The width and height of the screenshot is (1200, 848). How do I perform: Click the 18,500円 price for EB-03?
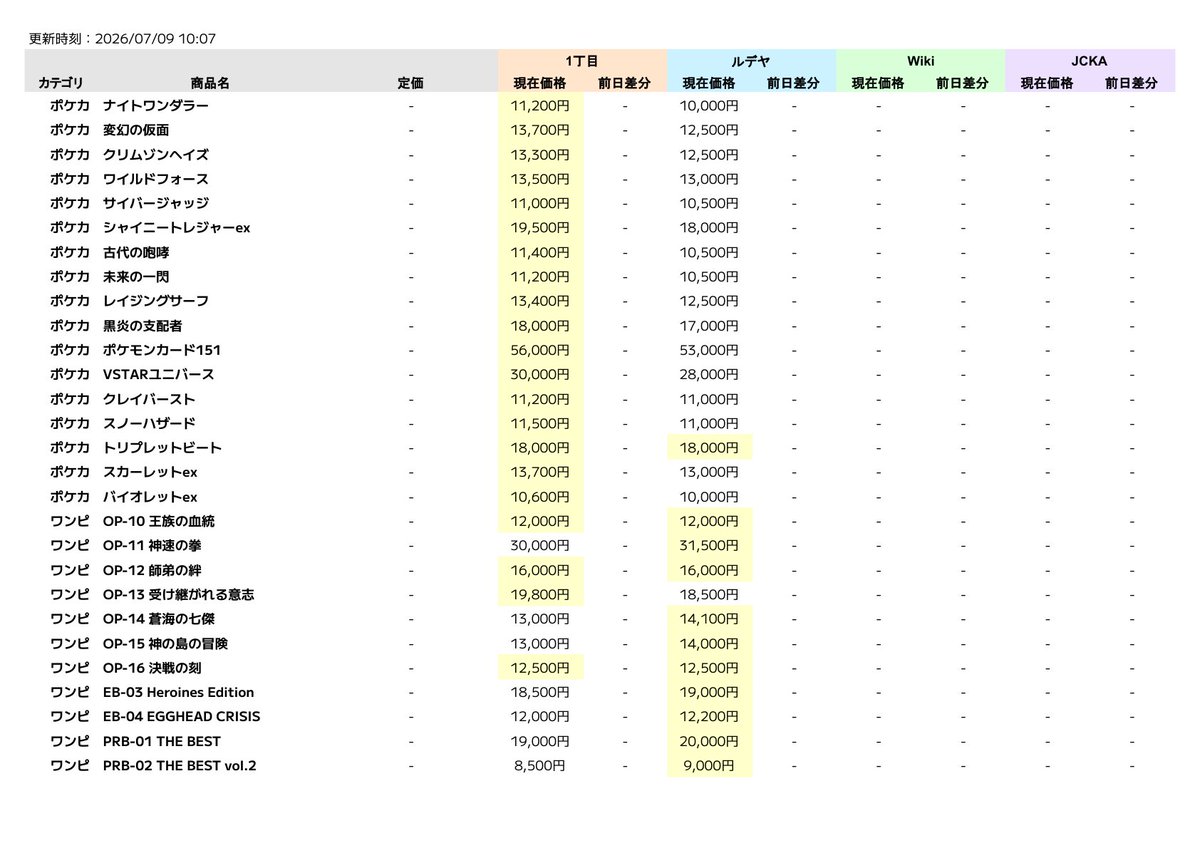tap(541, 692)
